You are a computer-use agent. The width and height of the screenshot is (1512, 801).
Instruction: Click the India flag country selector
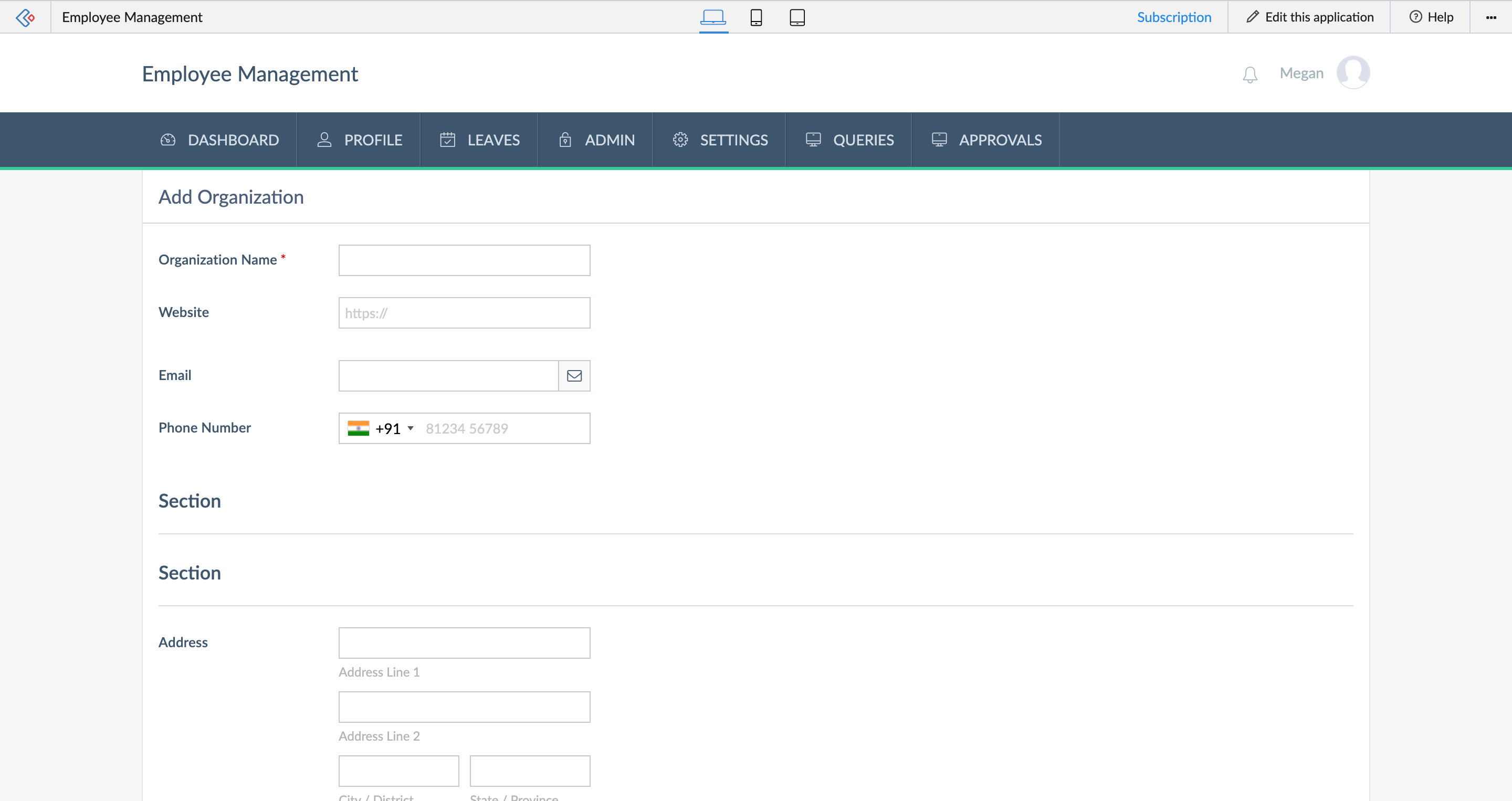[359, 428]
